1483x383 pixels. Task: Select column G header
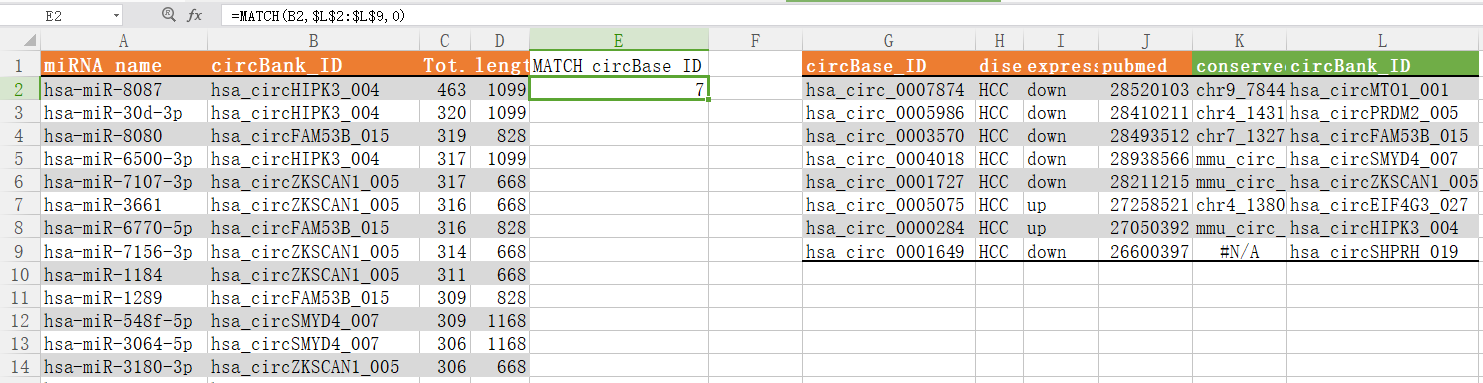(889, 40)
